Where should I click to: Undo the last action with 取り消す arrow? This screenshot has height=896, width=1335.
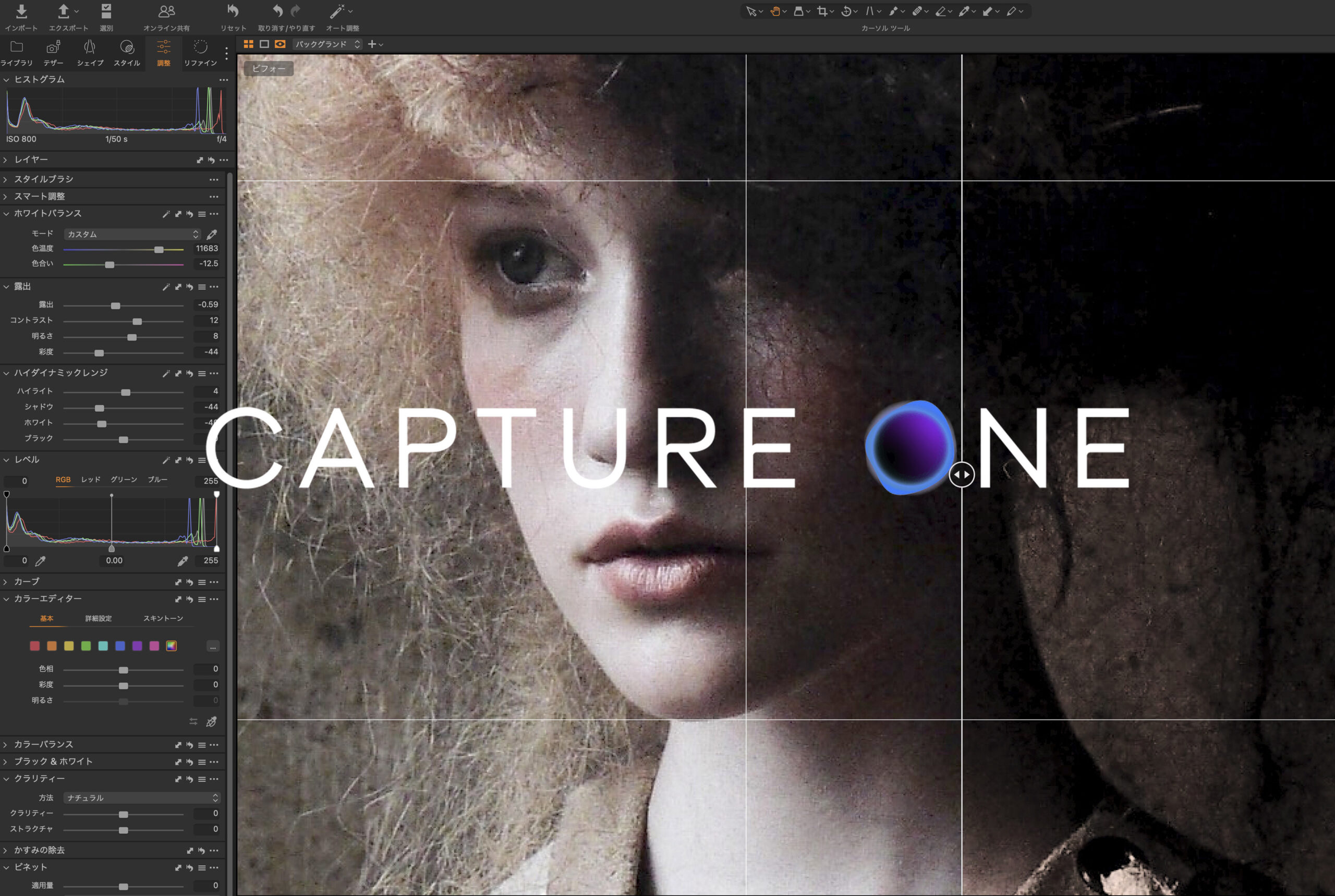278,11
